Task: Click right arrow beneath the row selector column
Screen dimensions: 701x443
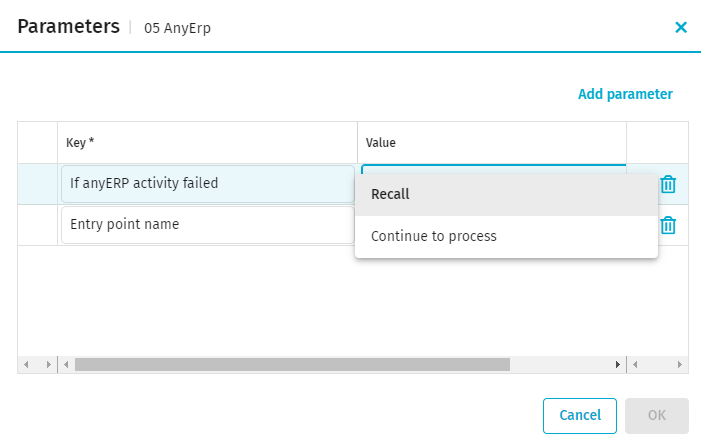Action: coord(49,365)
